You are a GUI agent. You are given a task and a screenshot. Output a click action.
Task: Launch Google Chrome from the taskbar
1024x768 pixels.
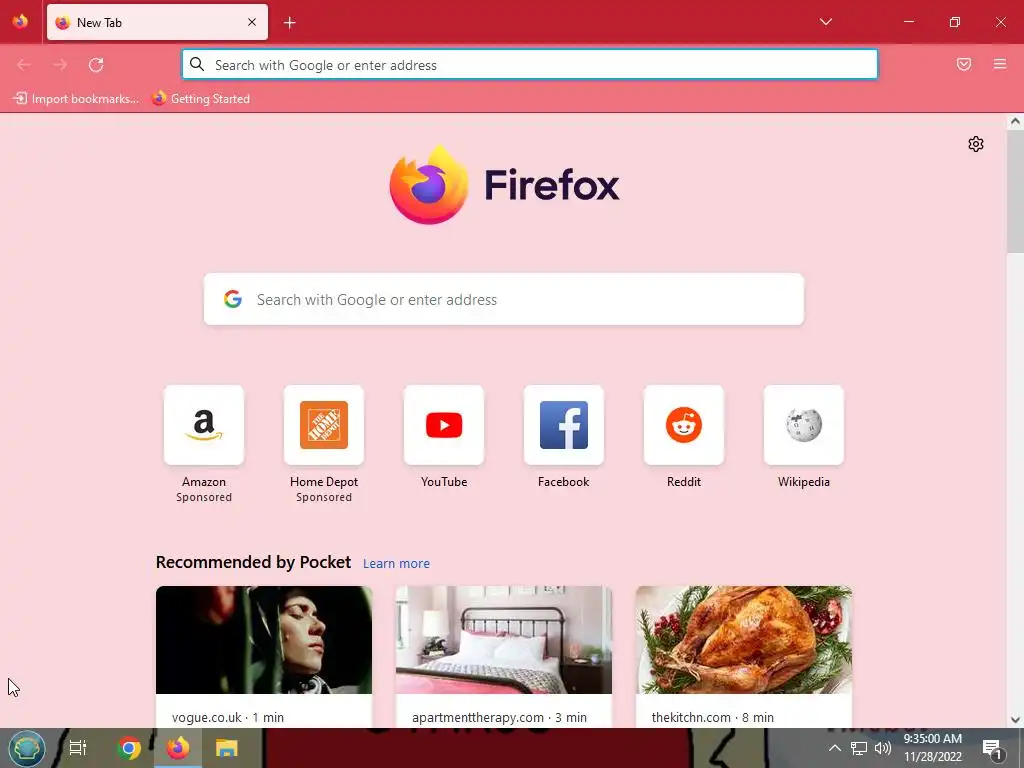pos(129,748)
